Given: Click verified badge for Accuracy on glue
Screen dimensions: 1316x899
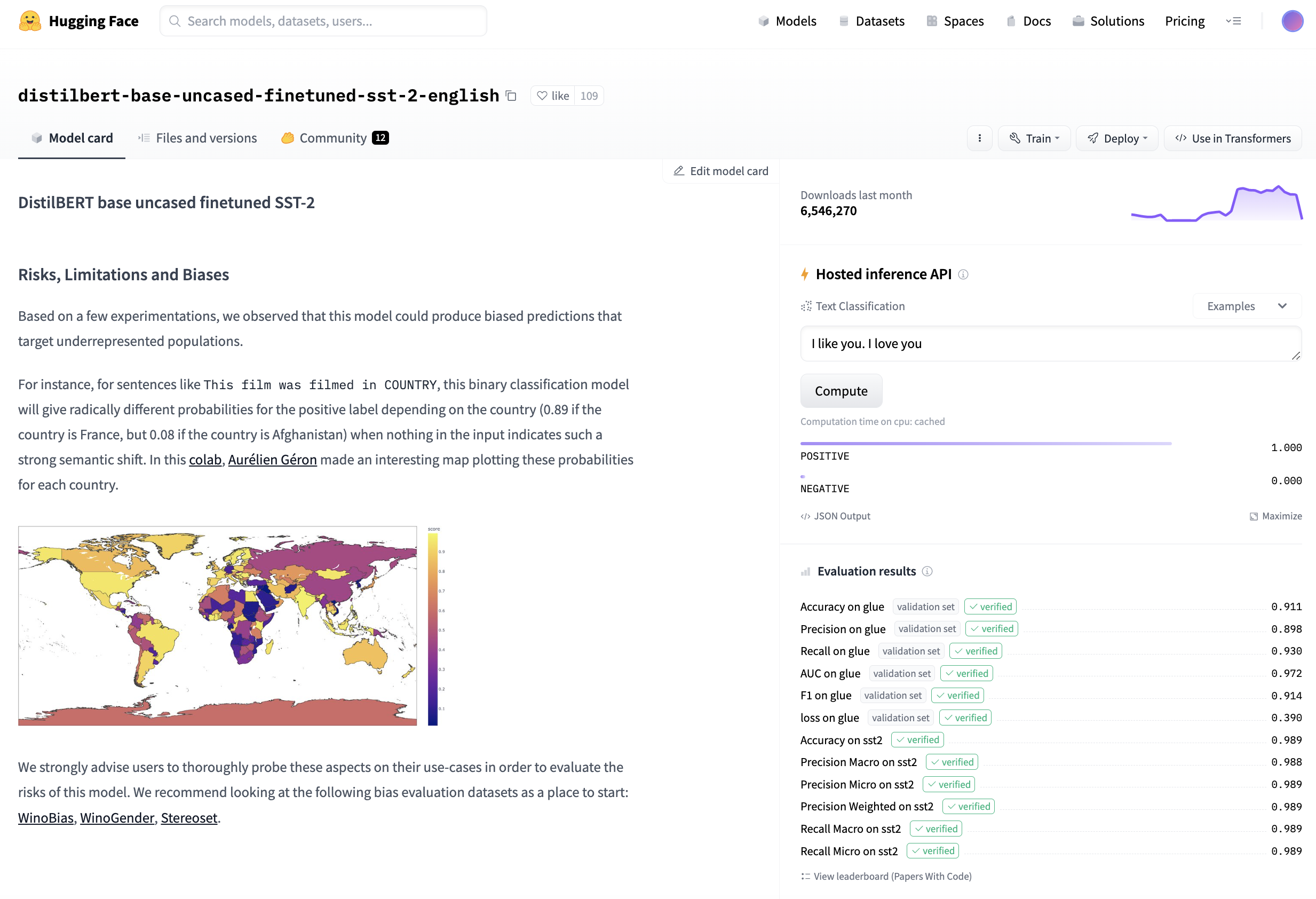Looking at the screenshot, I should point(990,606).
